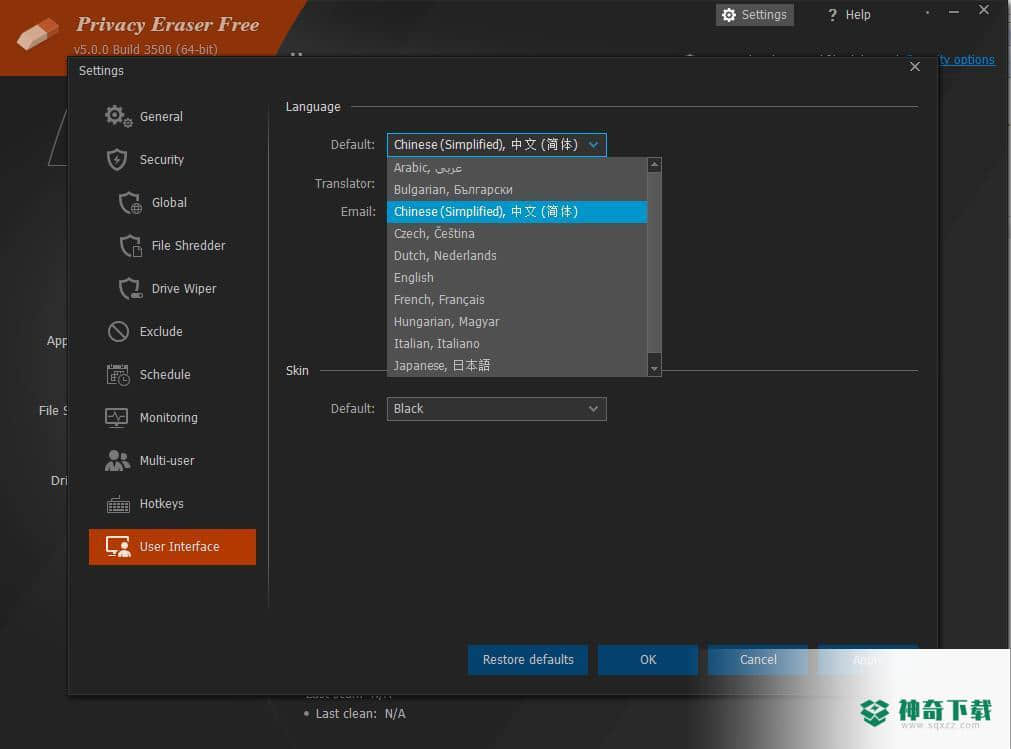Close the Settings dialog with X
The width and height of the screenshot is (1011, 749).
tap(914, 67)
